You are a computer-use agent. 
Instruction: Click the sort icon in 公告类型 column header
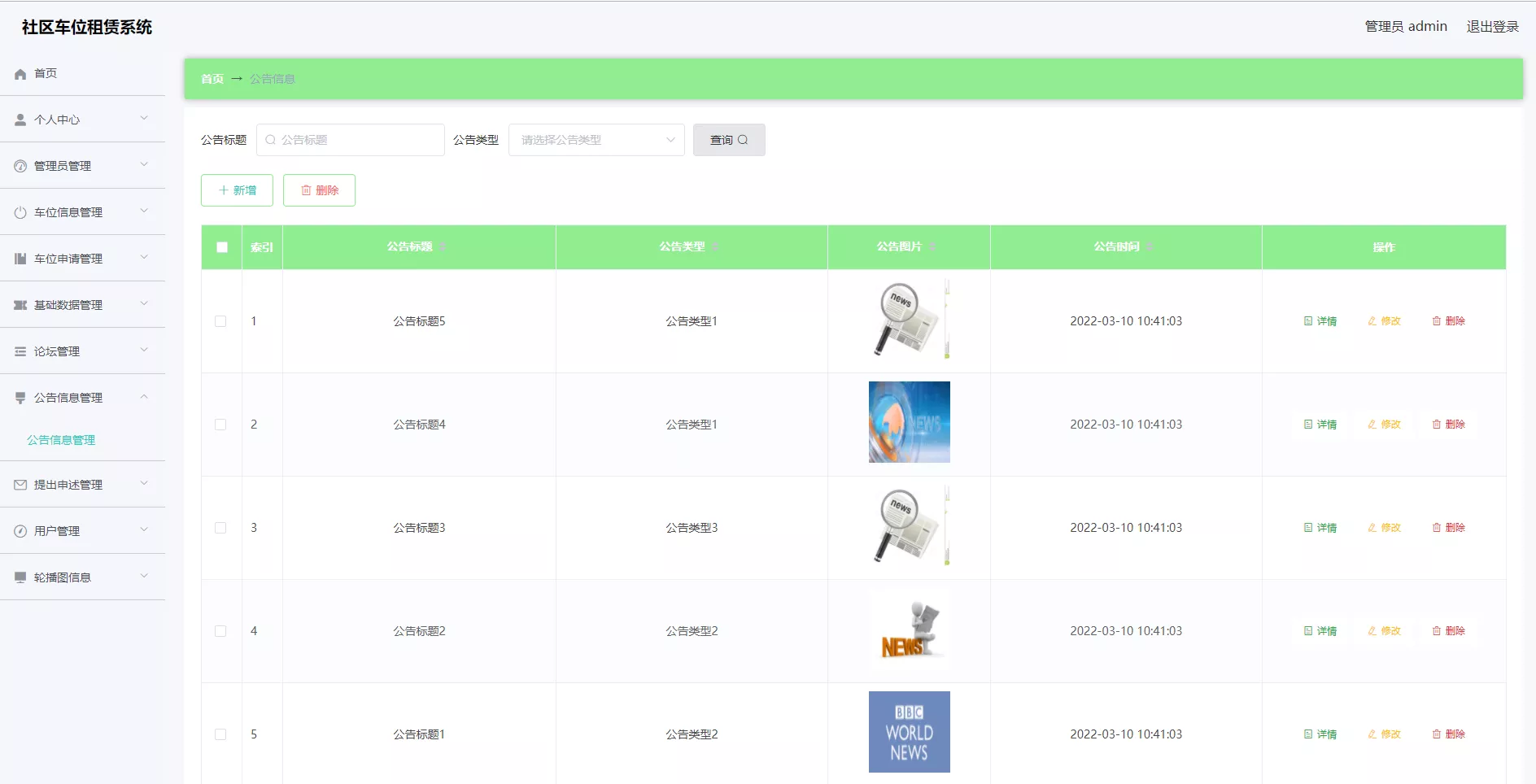point(715,246)
